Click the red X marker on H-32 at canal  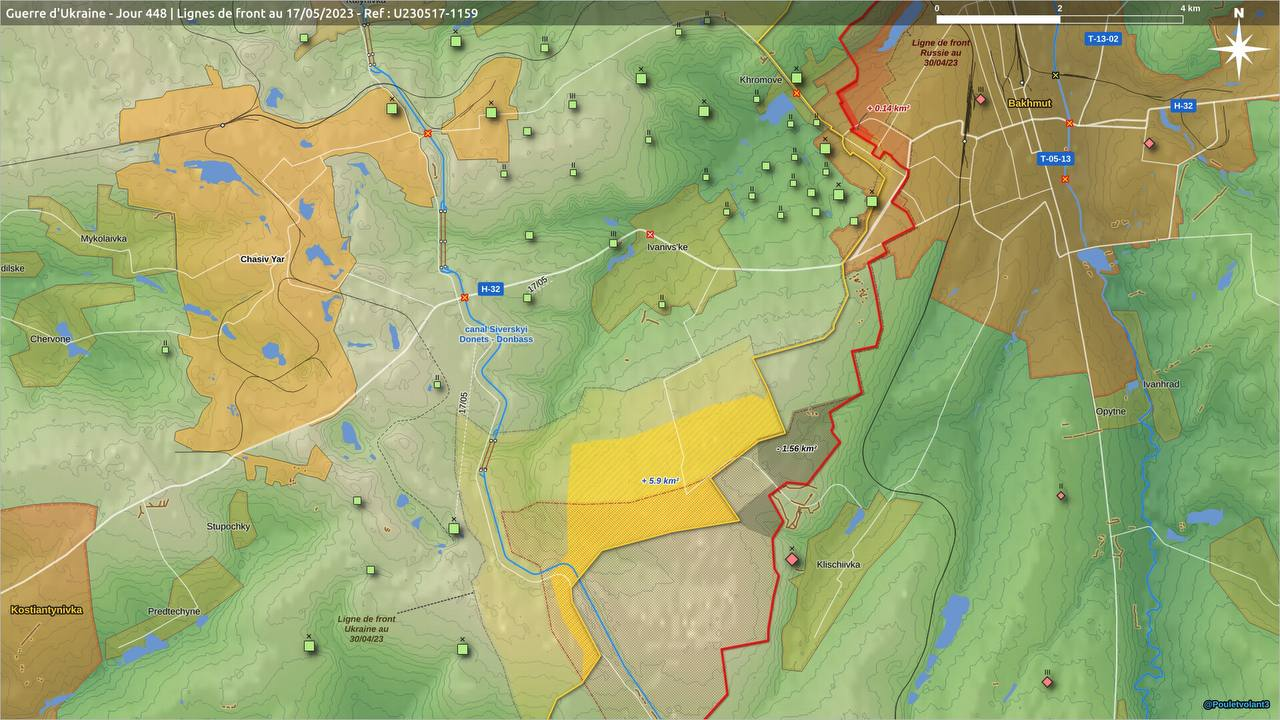pos(464,298)
